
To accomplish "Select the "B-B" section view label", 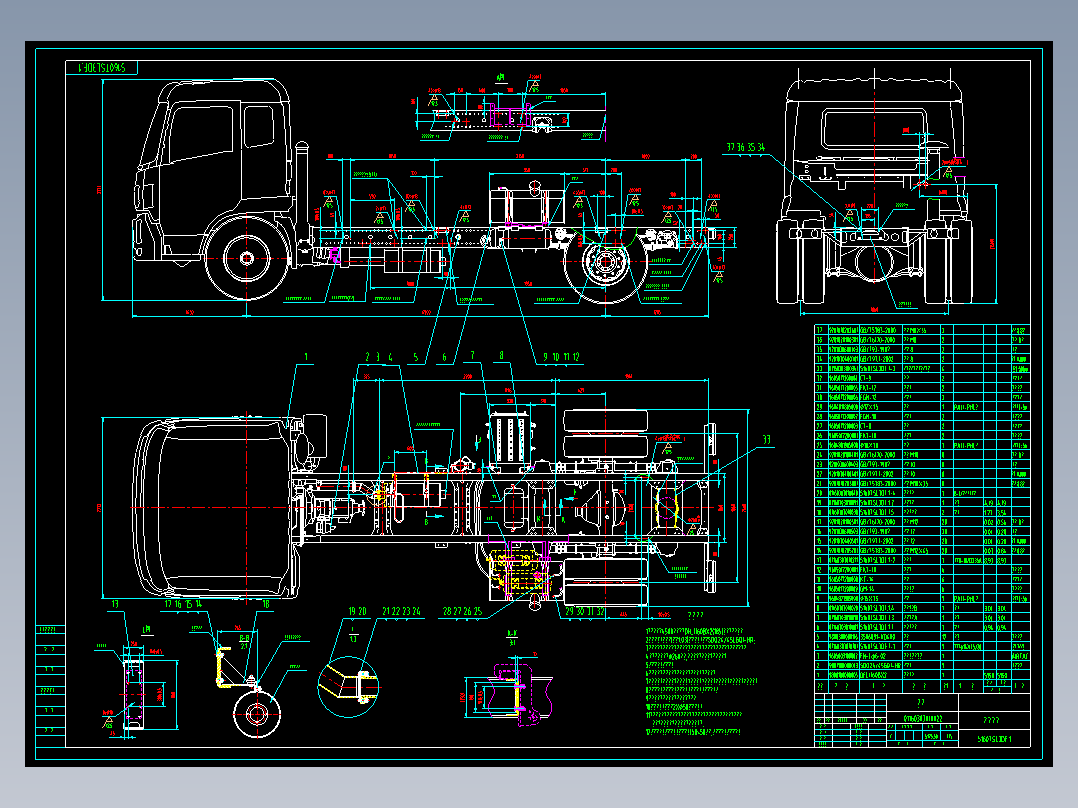I will 244,639.
